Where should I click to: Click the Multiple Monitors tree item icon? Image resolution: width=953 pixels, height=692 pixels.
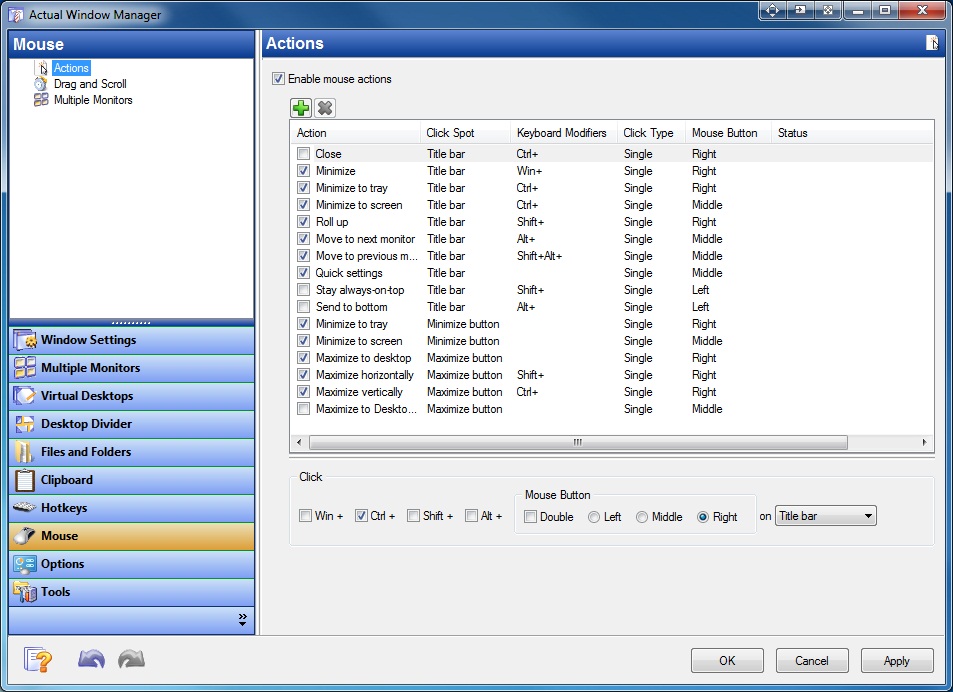[41, 100]
